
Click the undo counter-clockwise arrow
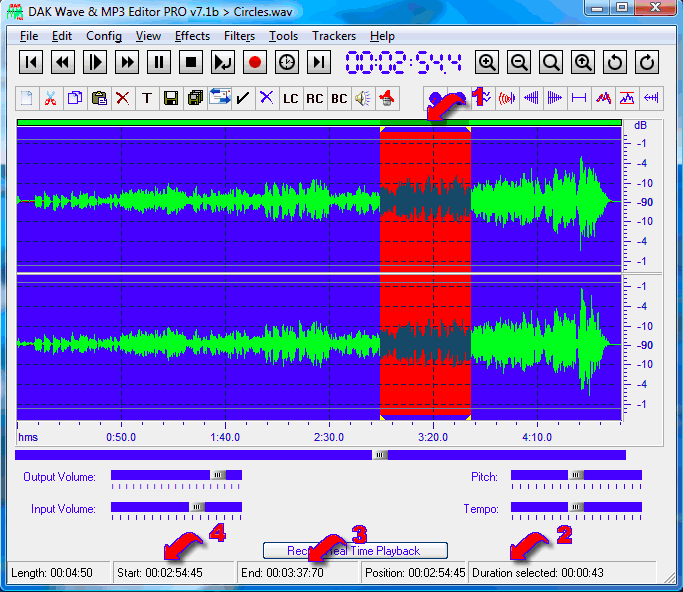(615, 62)
